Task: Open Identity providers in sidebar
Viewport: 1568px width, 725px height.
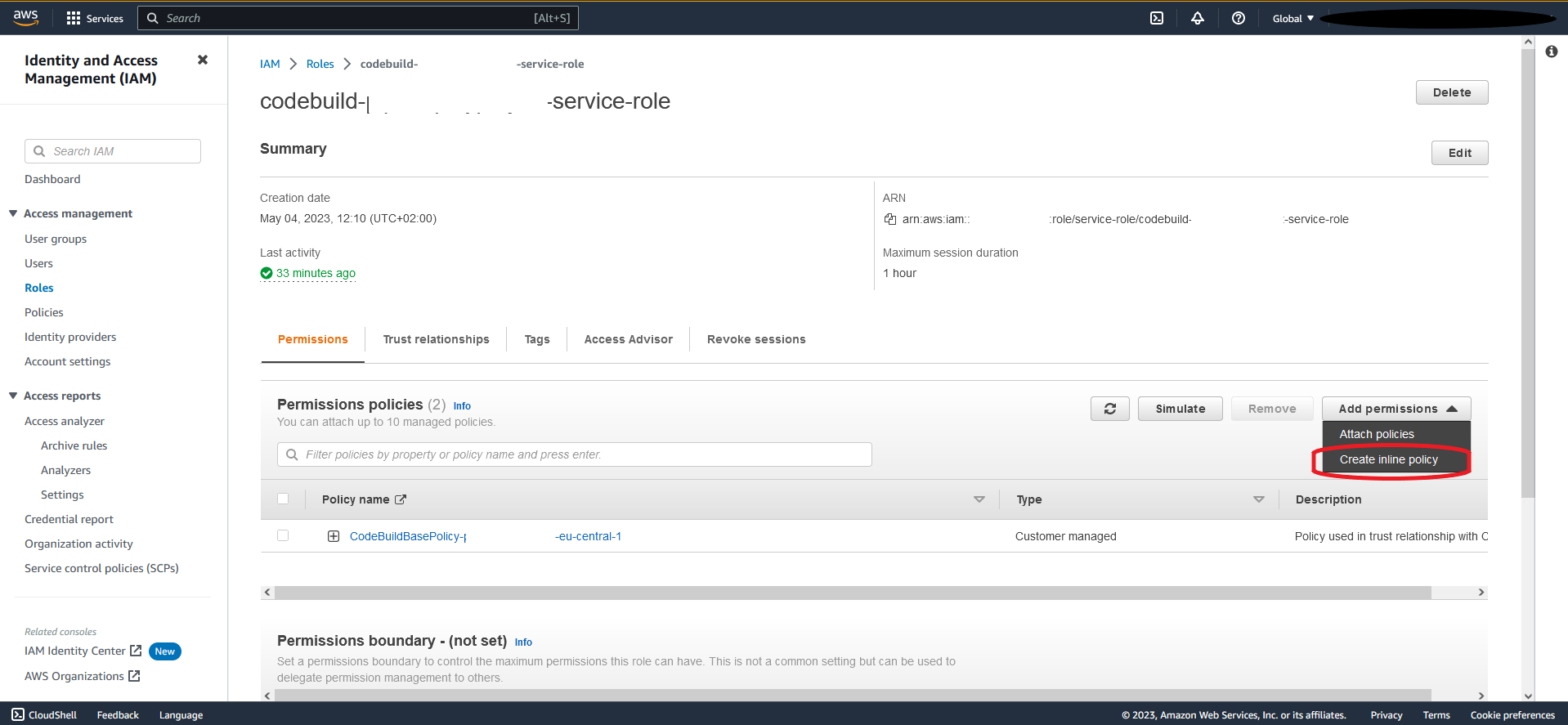Action: click(x=70, y=337)
